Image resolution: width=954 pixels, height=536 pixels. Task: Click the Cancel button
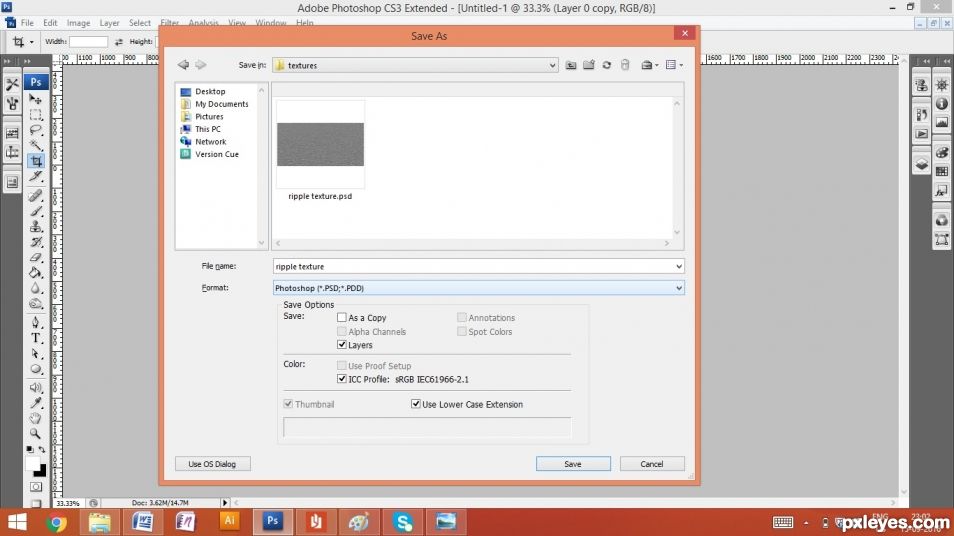tap(652, 464)
